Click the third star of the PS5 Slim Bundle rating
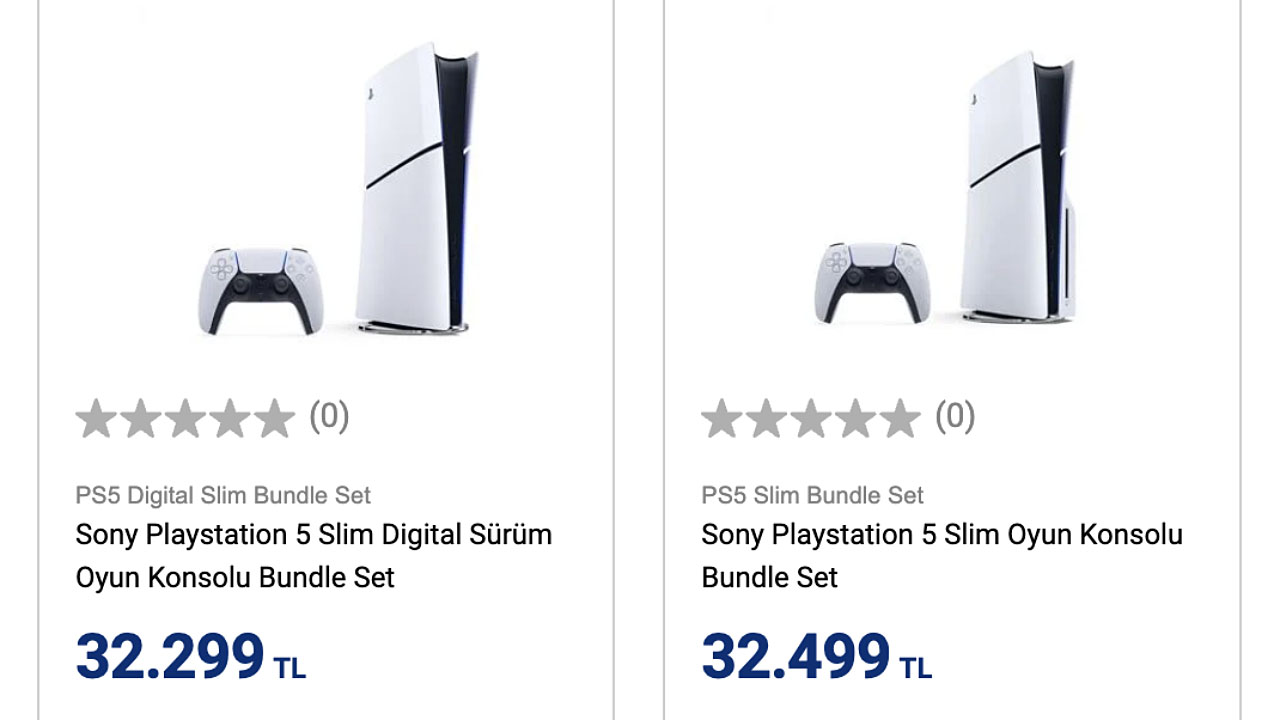1280x720 pixels. coord(811,419)
